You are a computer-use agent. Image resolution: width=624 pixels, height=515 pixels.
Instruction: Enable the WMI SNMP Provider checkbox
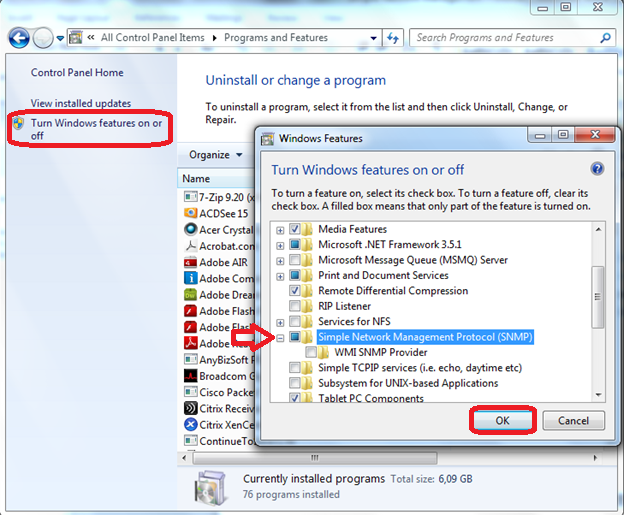click(x=311, y=352)
